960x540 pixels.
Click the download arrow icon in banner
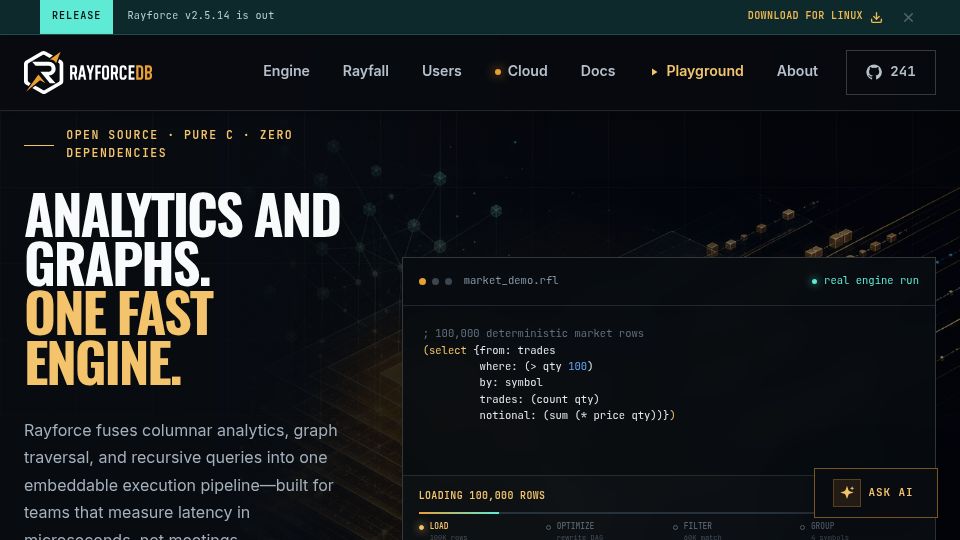coord(876,17)
